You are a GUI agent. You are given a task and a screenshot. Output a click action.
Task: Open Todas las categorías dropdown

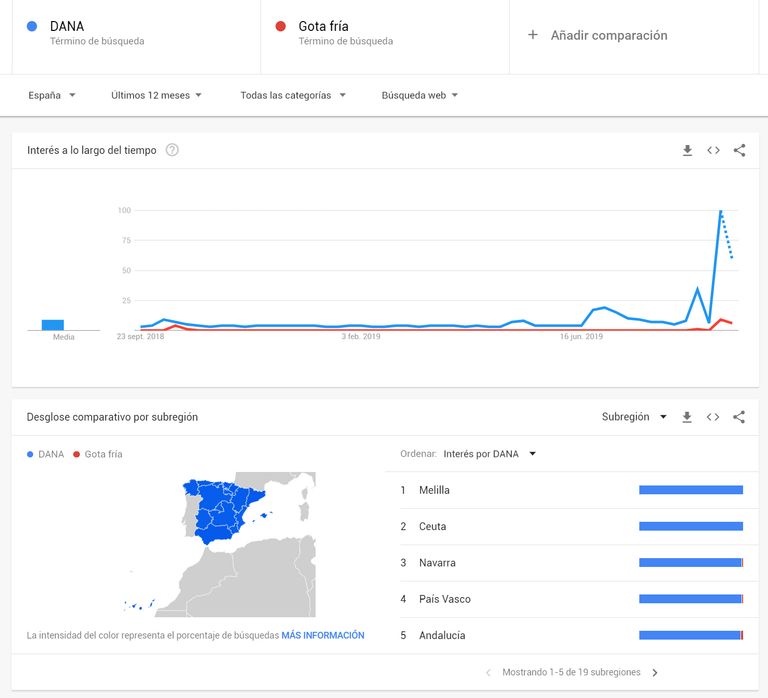point(293,96)
